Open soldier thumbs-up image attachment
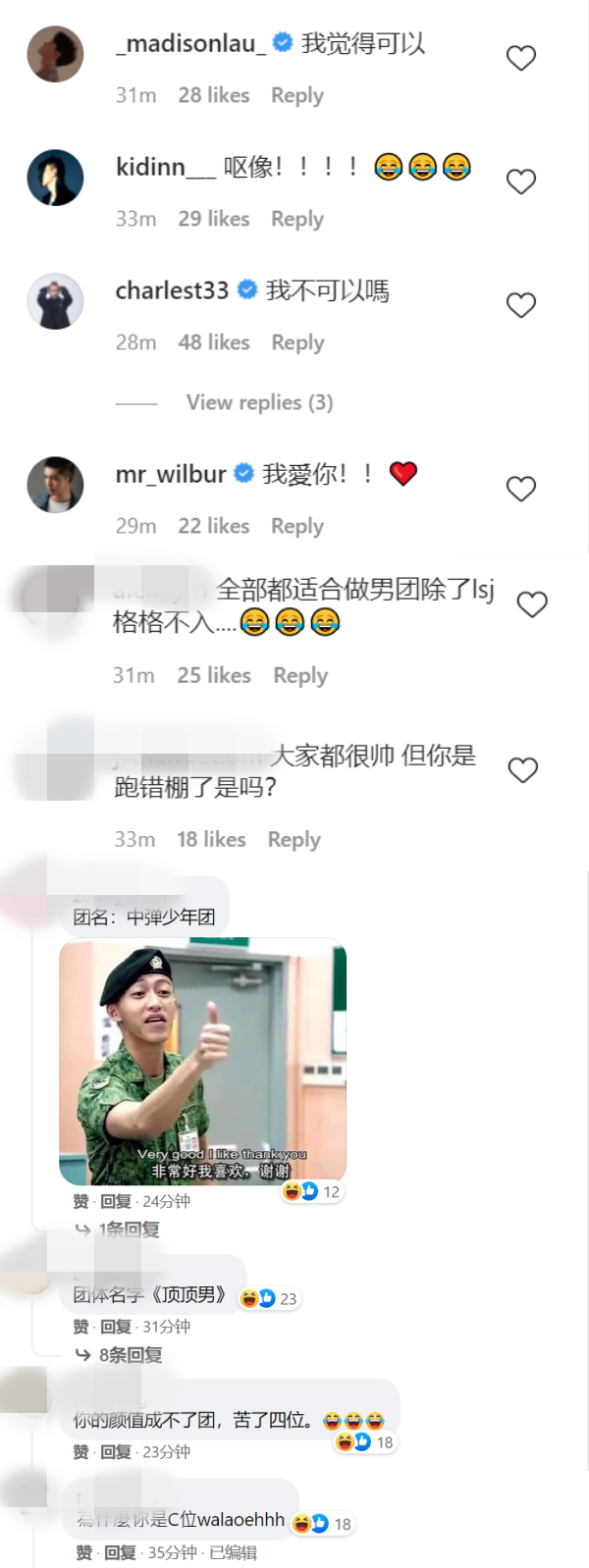This screenshot has height=1568, width=589. 203,1062
